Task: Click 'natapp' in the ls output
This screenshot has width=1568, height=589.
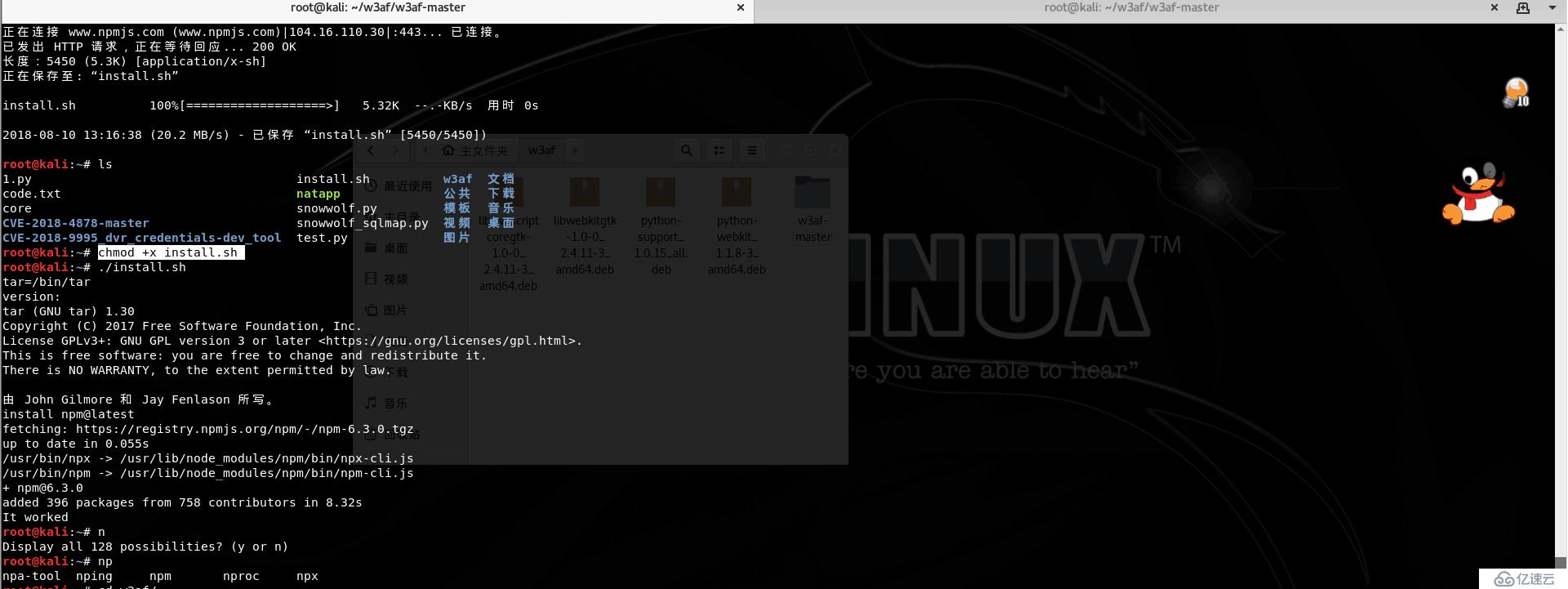Action: [x=318, y=194]
